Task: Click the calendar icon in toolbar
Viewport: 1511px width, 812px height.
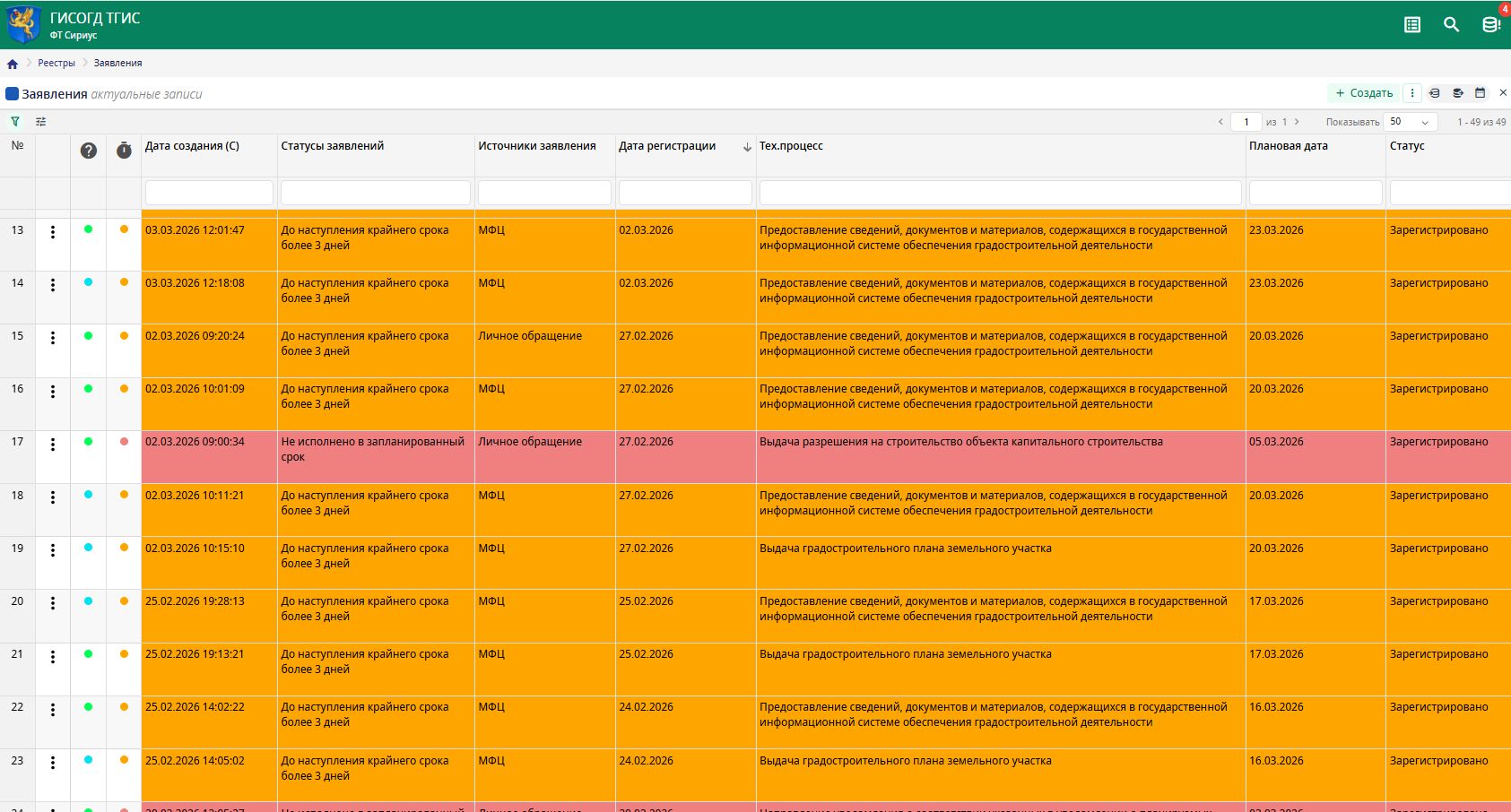Action: tap(1481, 93)
